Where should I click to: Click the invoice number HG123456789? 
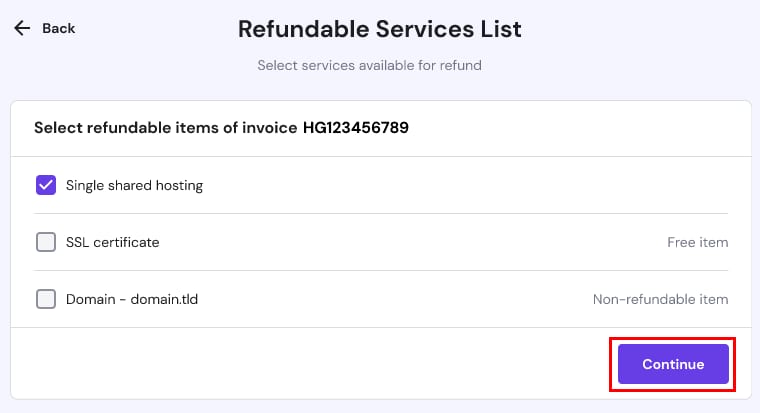(x=356, y=128)
